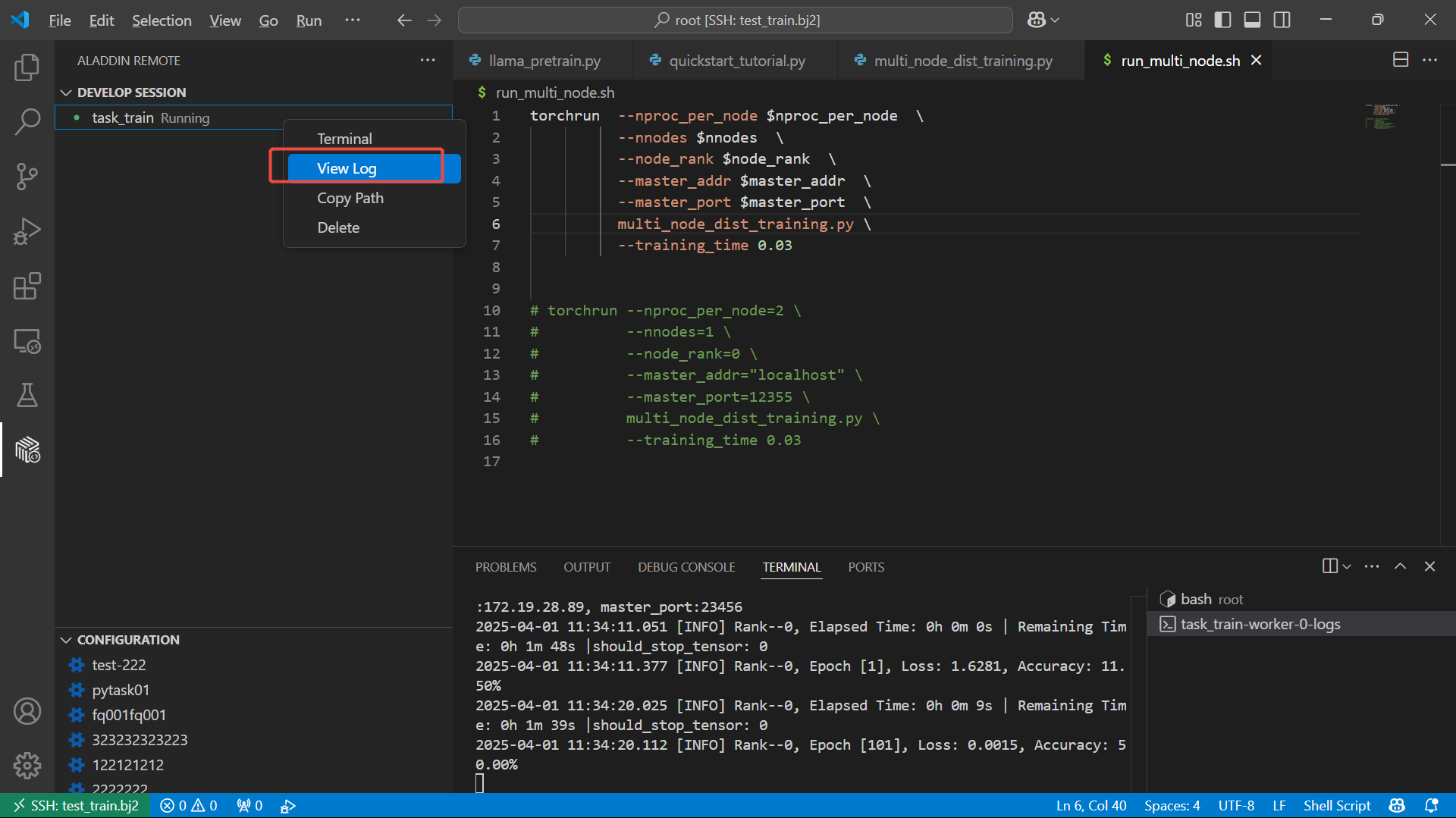The width and height of the screenshot is (1456, 818).
Task: Open the Extensions view
Action: coord(27,286)
